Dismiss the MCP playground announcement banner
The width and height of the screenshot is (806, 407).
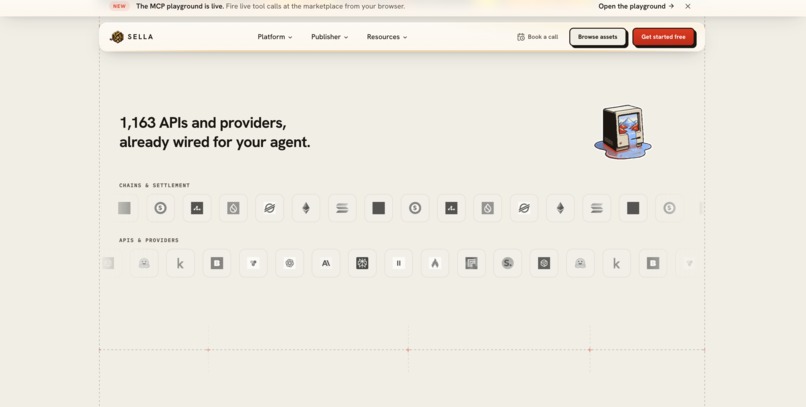(688, 6)
